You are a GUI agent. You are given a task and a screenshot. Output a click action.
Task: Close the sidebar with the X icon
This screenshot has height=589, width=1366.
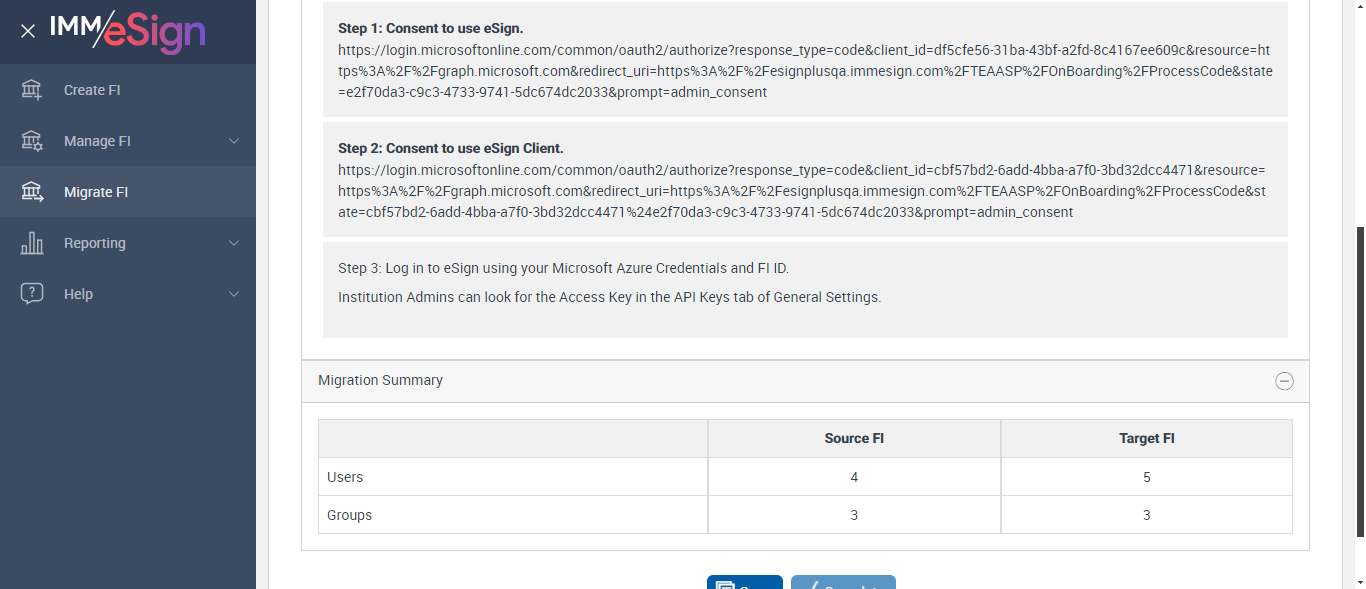pos(28,31)
